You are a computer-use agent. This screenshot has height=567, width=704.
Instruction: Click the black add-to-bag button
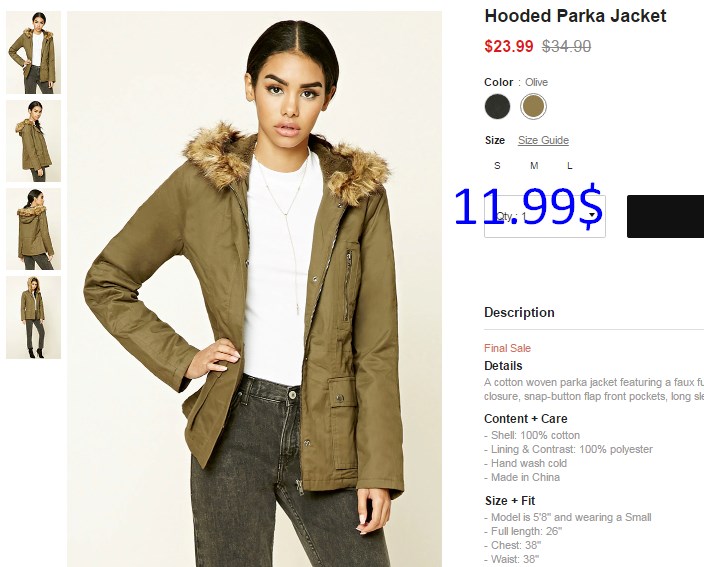[665, 216]
